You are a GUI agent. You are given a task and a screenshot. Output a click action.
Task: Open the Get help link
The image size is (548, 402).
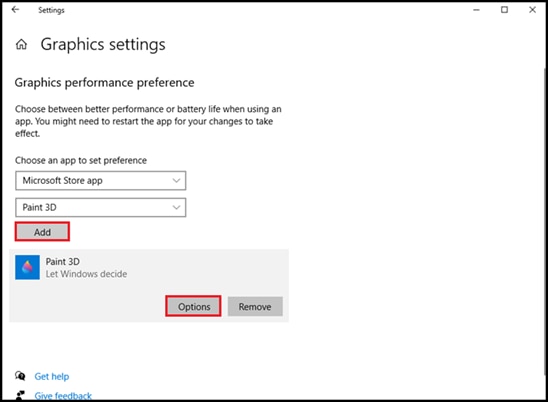pyautogui.click(x=52, y=376)
